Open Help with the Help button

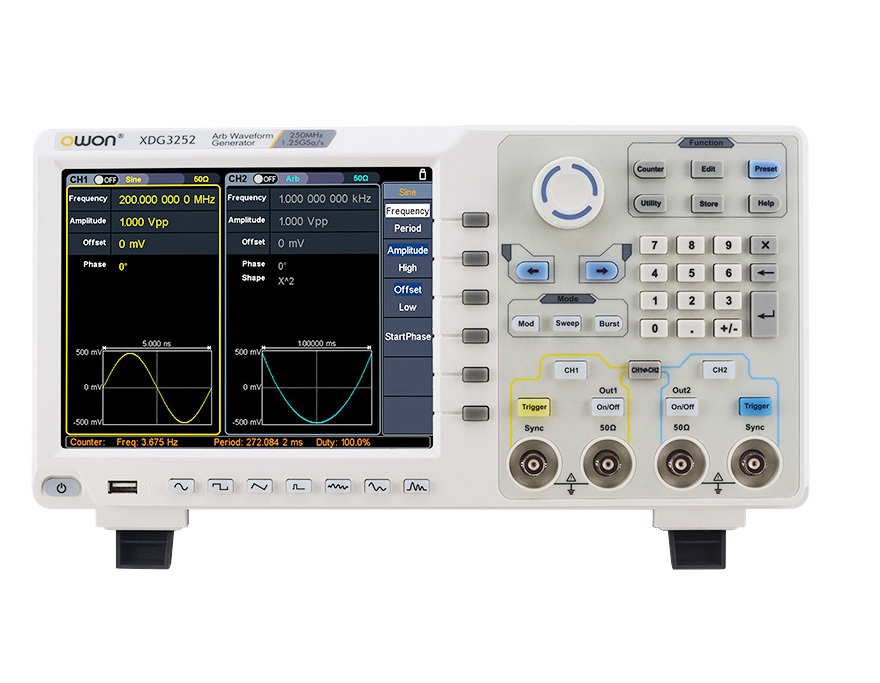point(765,203)
